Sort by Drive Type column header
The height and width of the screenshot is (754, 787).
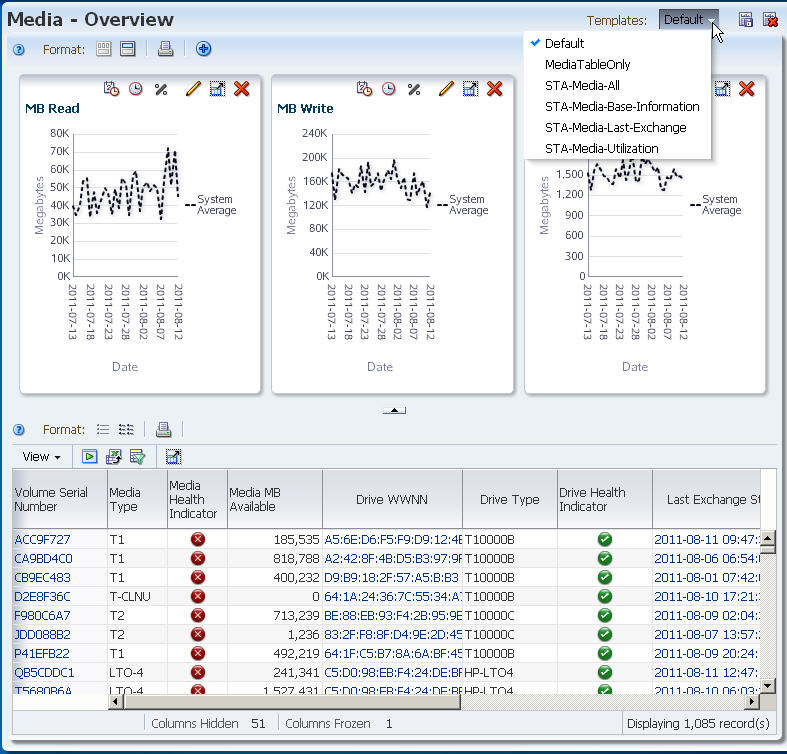(x=509, y=499)
